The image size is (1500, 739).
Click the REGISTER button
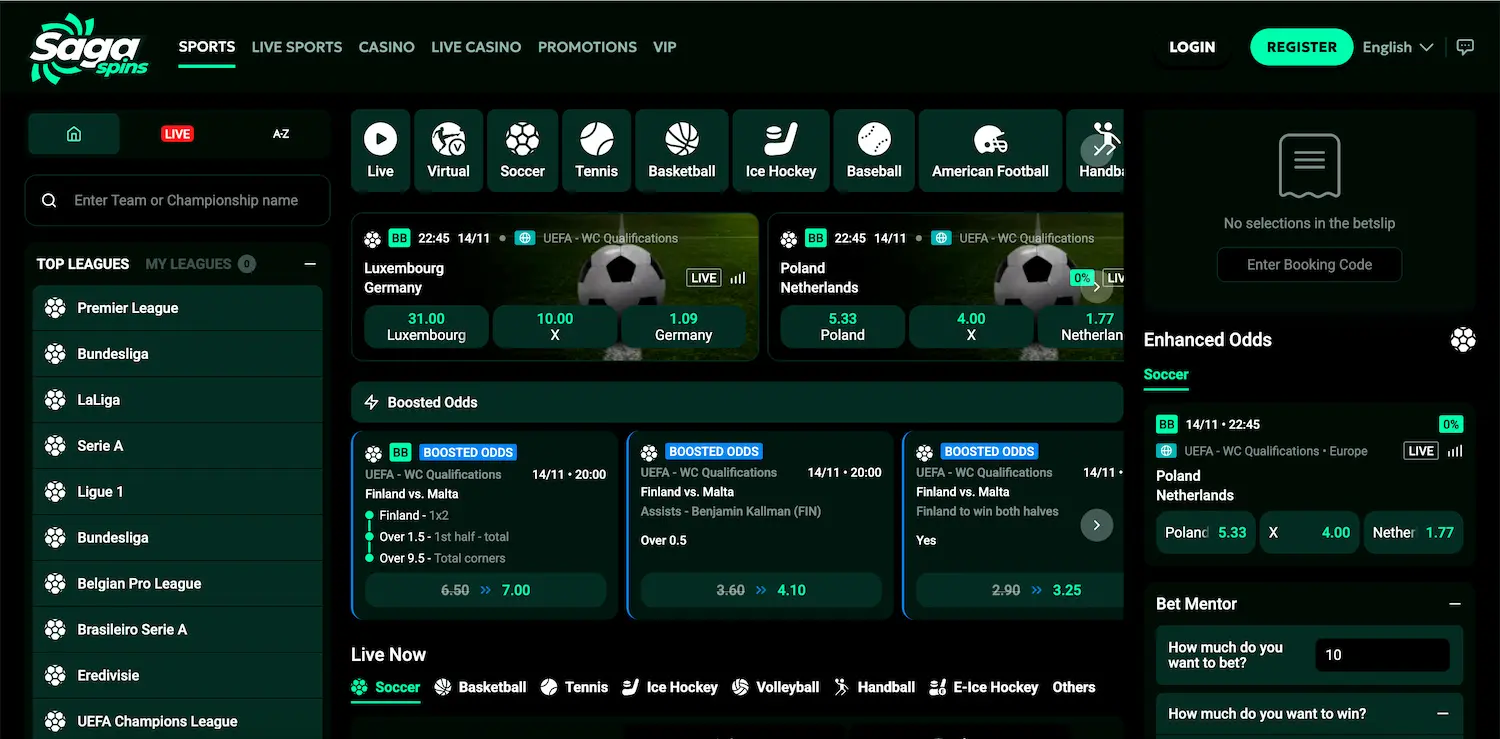1301,47
